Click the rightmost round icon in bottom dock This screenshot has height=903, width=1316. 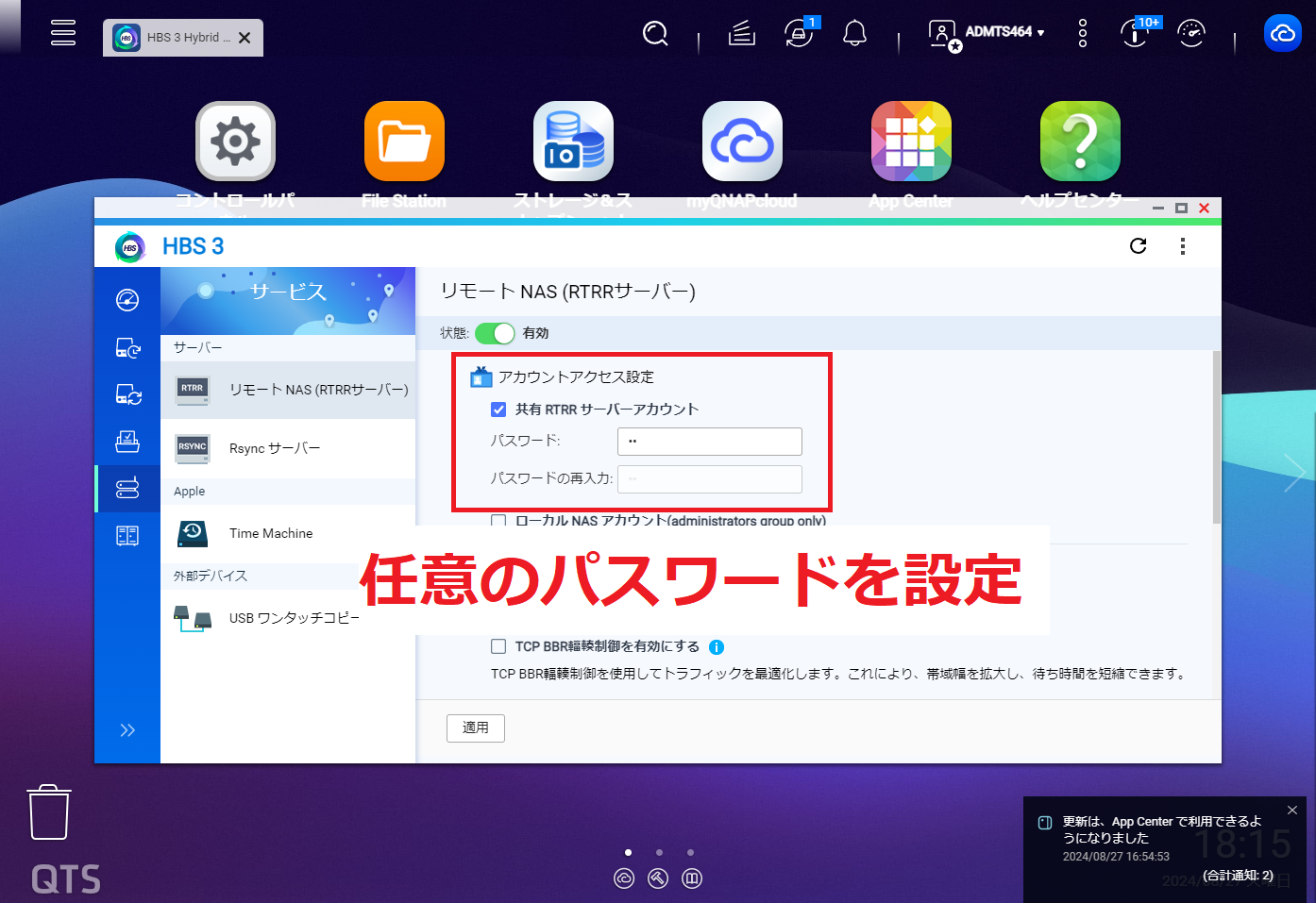pos(692,878)
